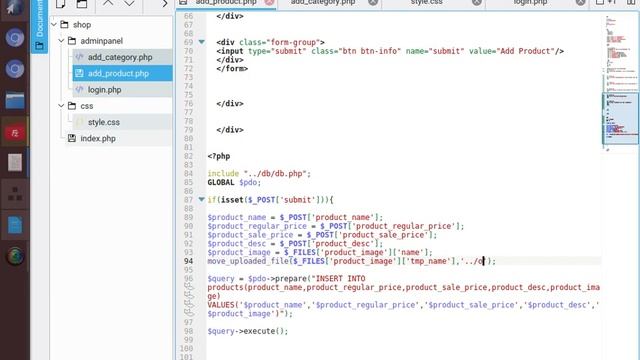
Task: Switch to the style.css tab
Action: (x=427, y=3)
